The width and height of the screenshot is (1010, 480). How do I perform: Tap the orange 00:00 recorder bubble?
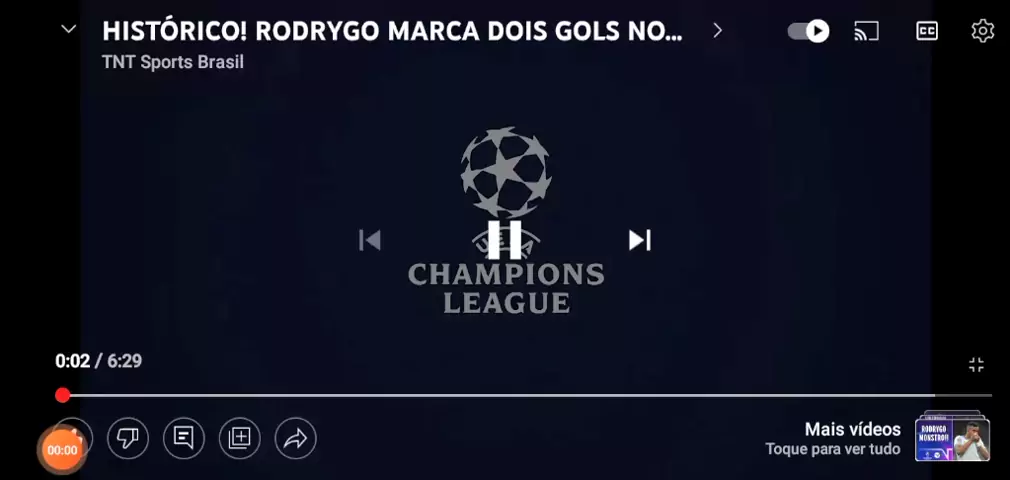click(62, 450)
